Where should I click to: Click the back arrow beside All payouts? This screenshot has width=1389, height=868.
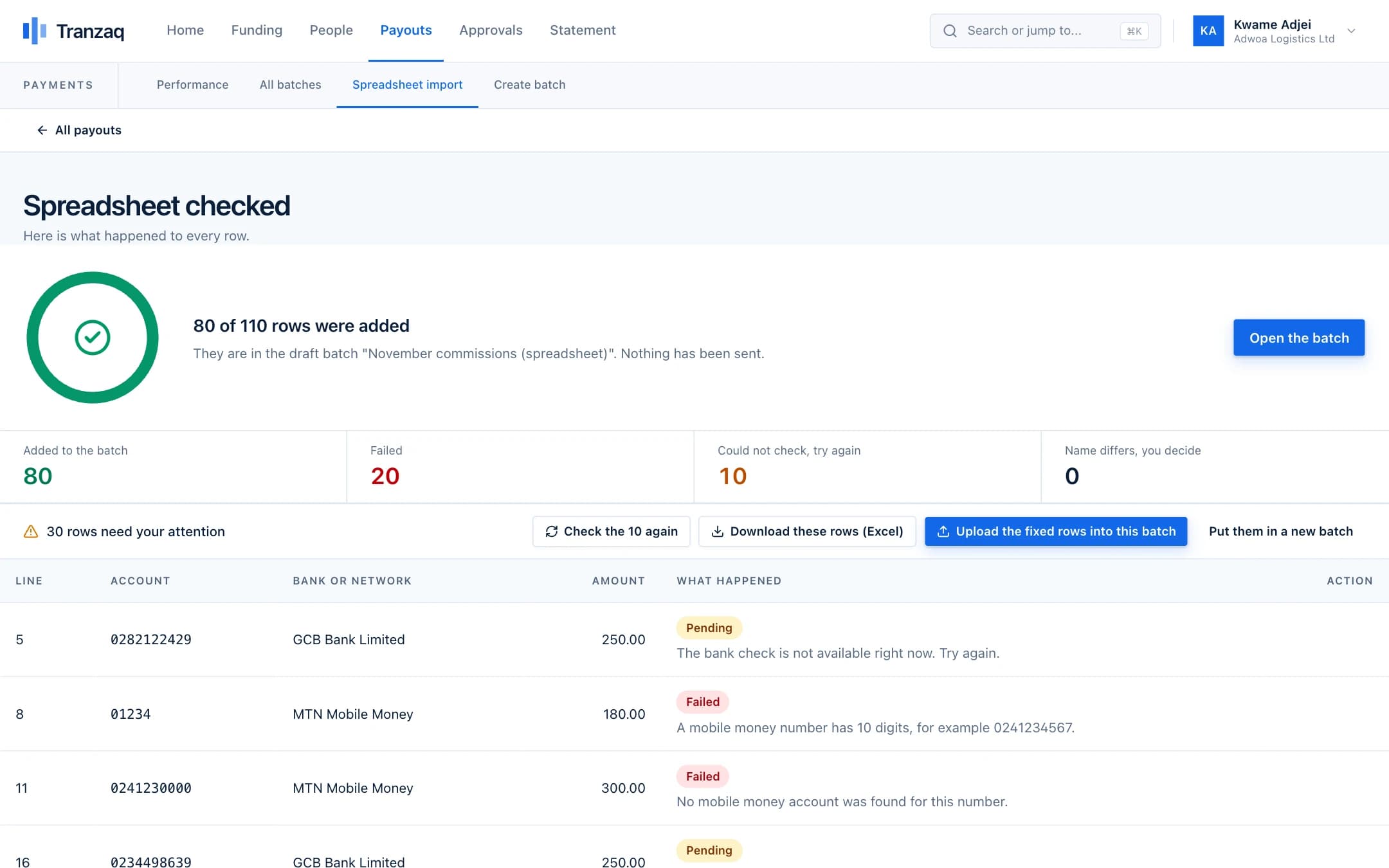(x=42, y=130)
